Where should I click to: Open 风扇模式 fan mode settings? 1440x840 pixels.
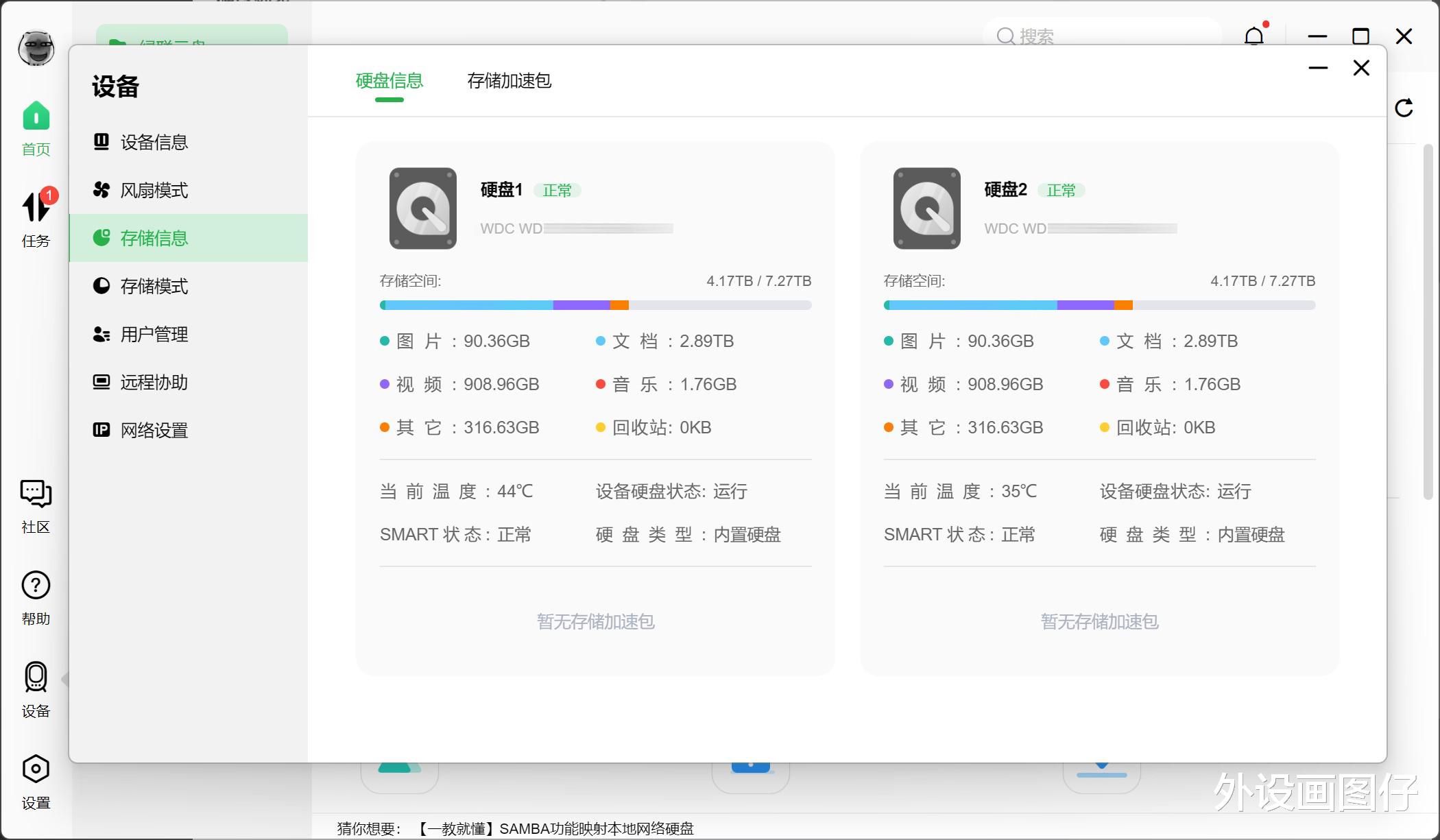(x=154, y=190)
